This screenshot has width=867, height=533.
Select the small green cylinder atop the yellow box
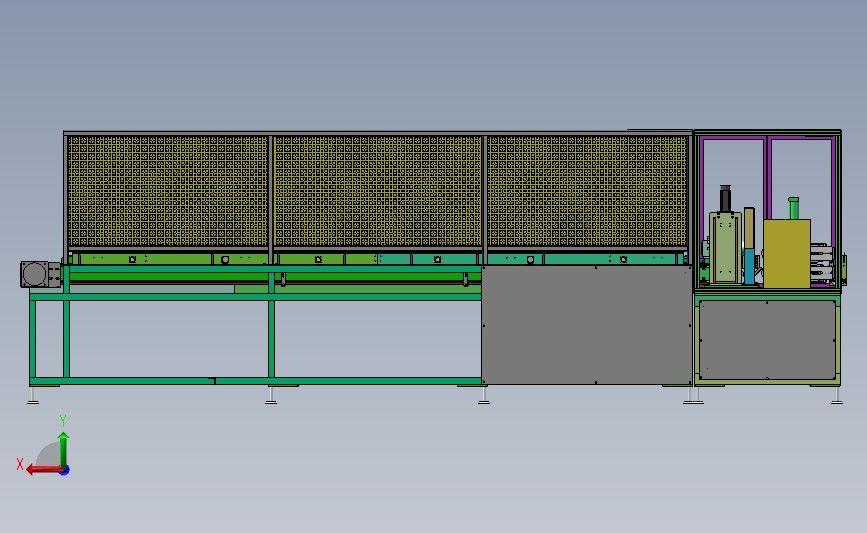(x=794, y=208)
